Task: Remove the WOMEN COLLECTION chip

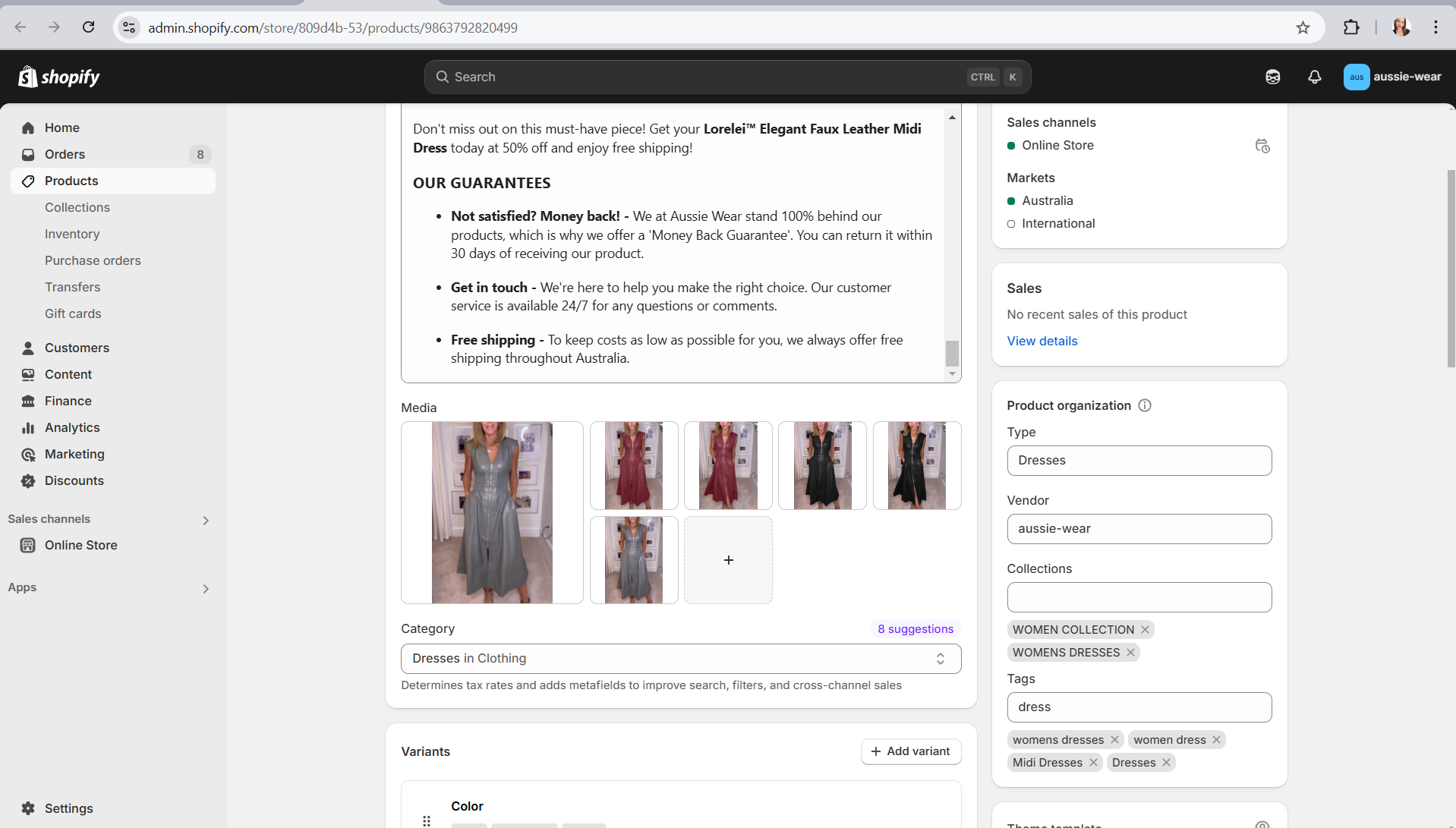Action: pyautogui.click(x=1145, y=630)
